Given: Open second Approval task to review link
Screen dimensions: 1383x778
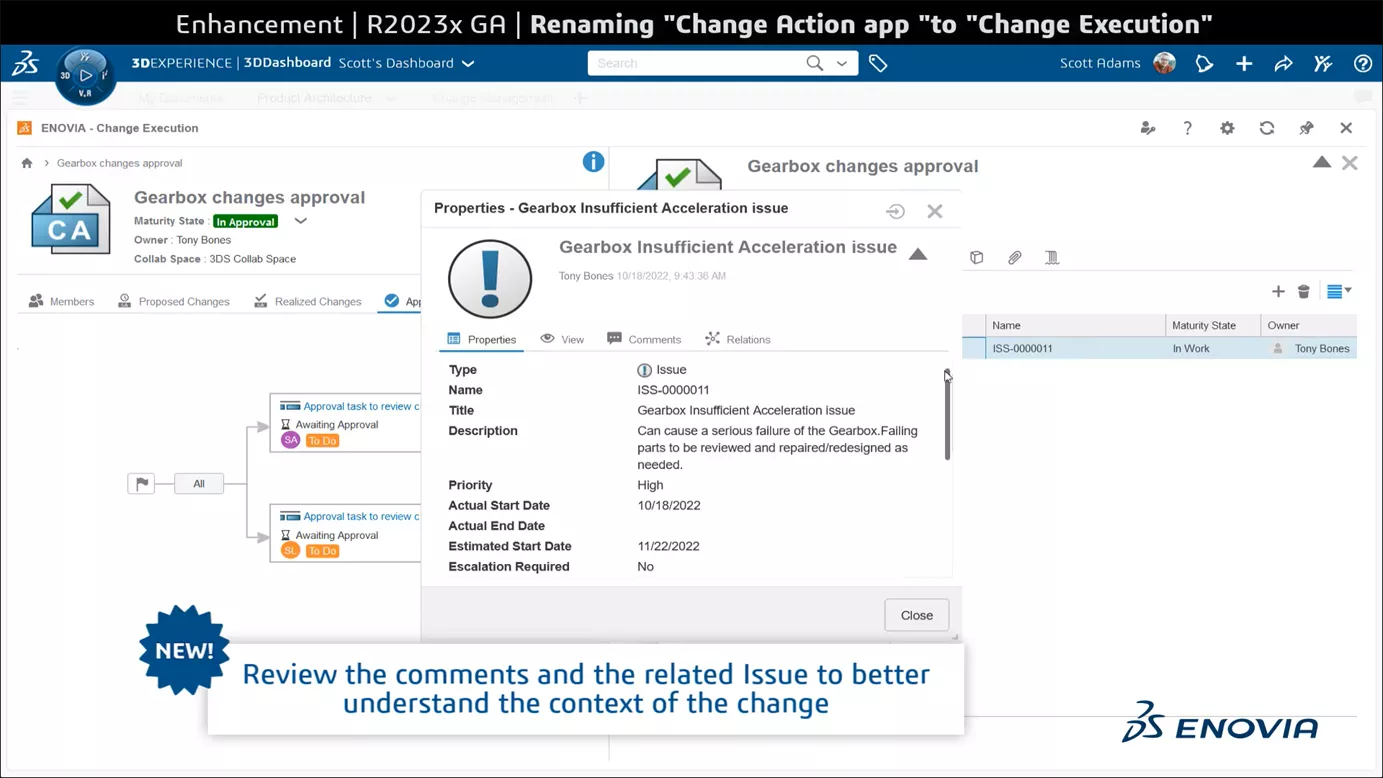Looking at the screenshot, I should point(361,516).
